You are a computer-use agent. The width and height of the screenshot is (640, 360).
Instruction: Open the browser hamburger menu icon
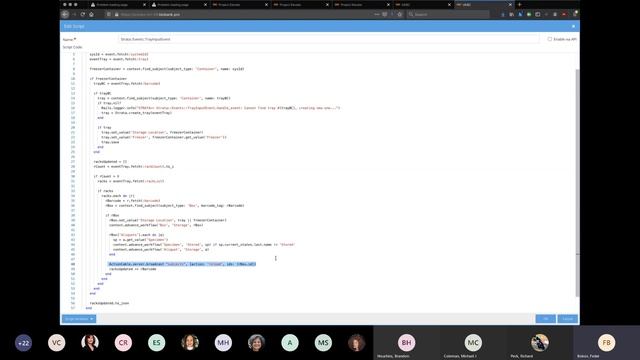coord(575,14)
